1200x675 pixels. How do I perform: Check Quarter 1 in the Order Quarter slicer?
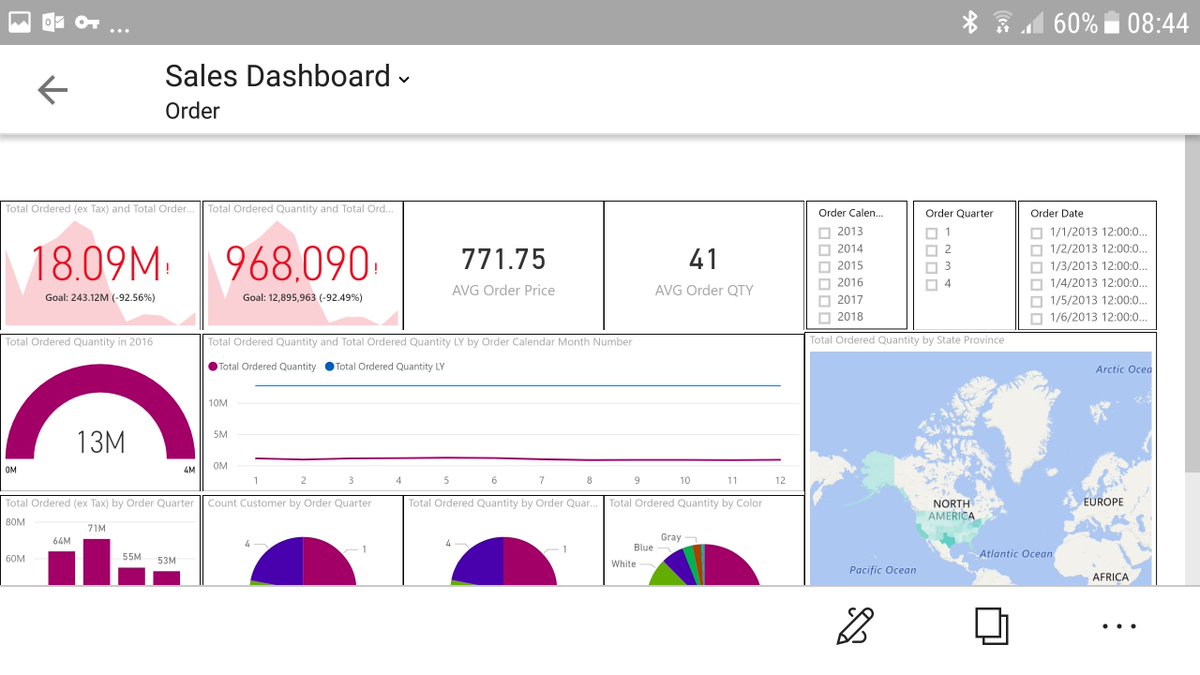[x=932, y=231]
